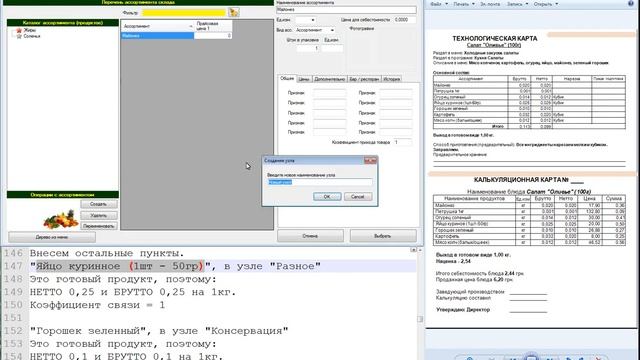
Task: Click the 'Отмена' button
Action: click(310, 236)
